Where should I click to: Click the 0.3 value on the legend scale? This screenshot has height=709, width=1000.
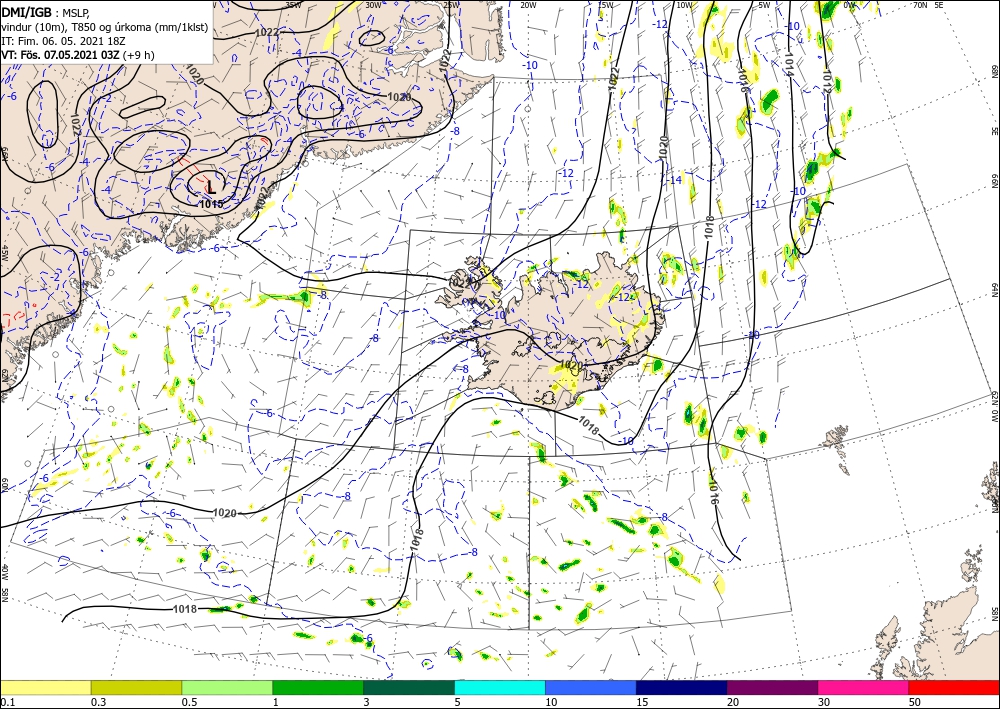98,702
